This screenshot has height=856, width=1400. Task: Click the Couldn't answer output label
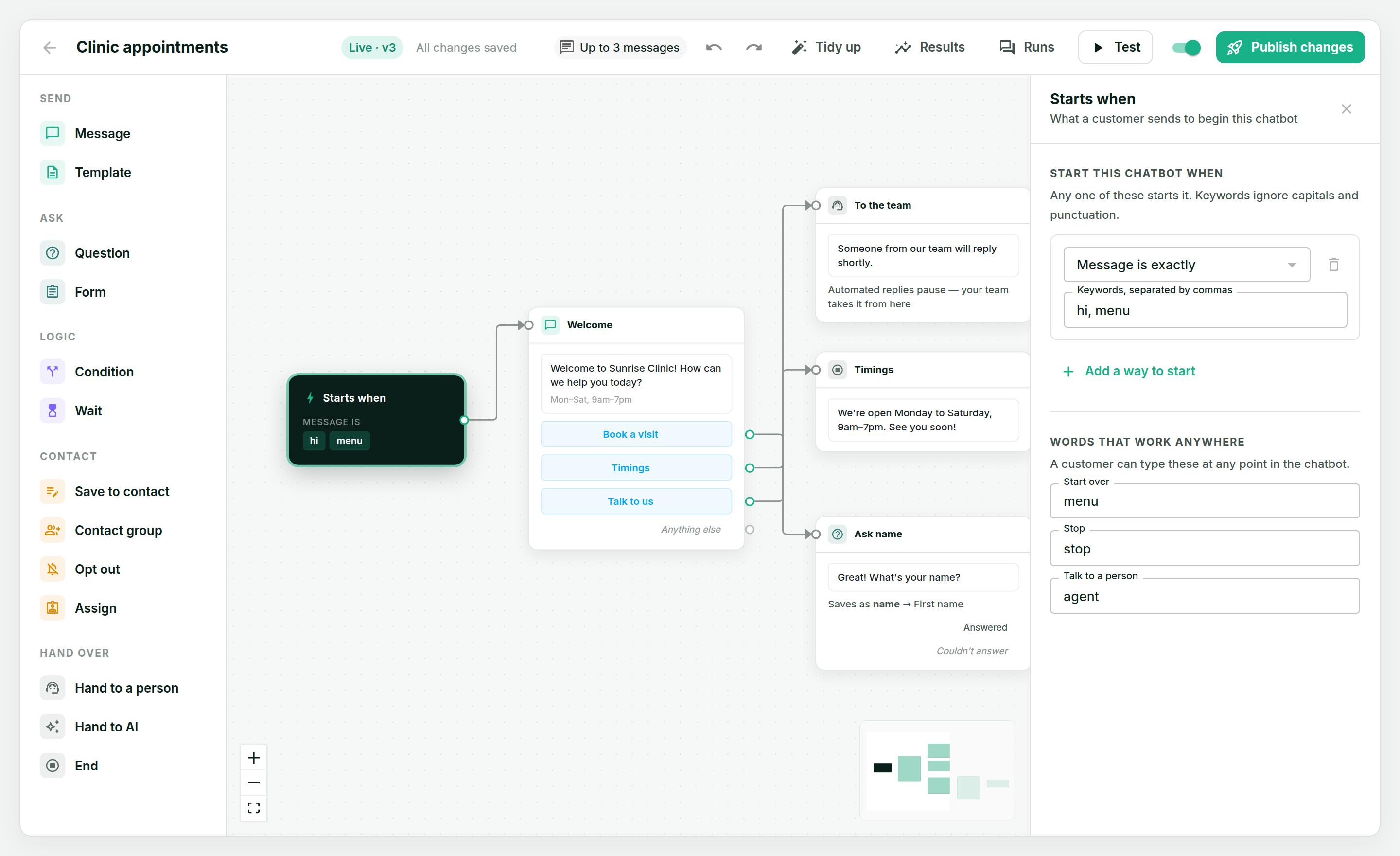pyautogui.click(x=972, y=650)
